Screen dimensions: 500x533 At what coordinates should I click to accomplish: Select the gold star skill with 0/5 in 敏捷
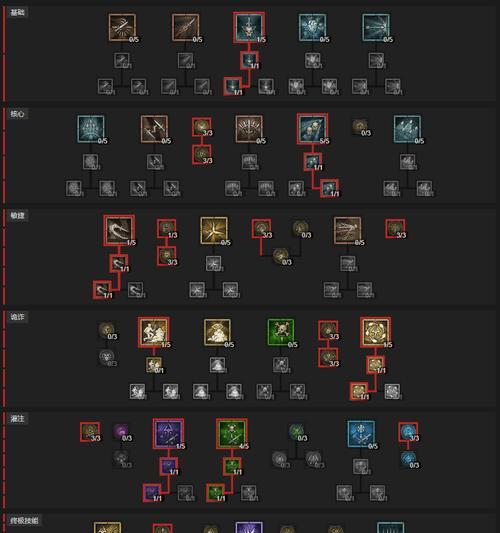(214, 230)
